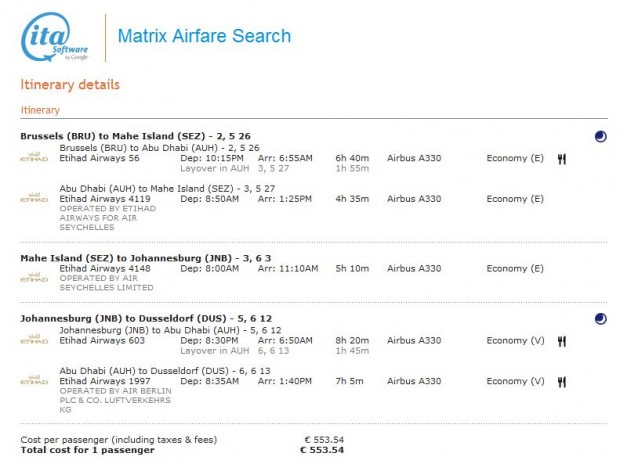
Task: Click the meal icon for Etihad Airways 56
Action: [562, 159]
